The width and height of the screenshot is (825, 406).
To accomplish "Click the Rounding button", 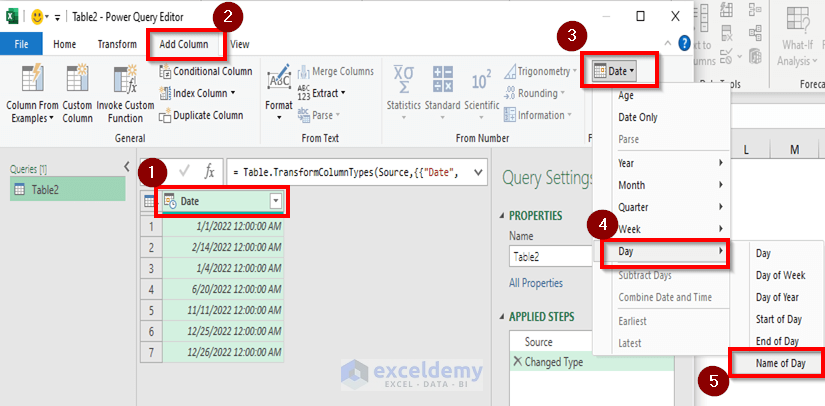I will click(x=535, y=93).
